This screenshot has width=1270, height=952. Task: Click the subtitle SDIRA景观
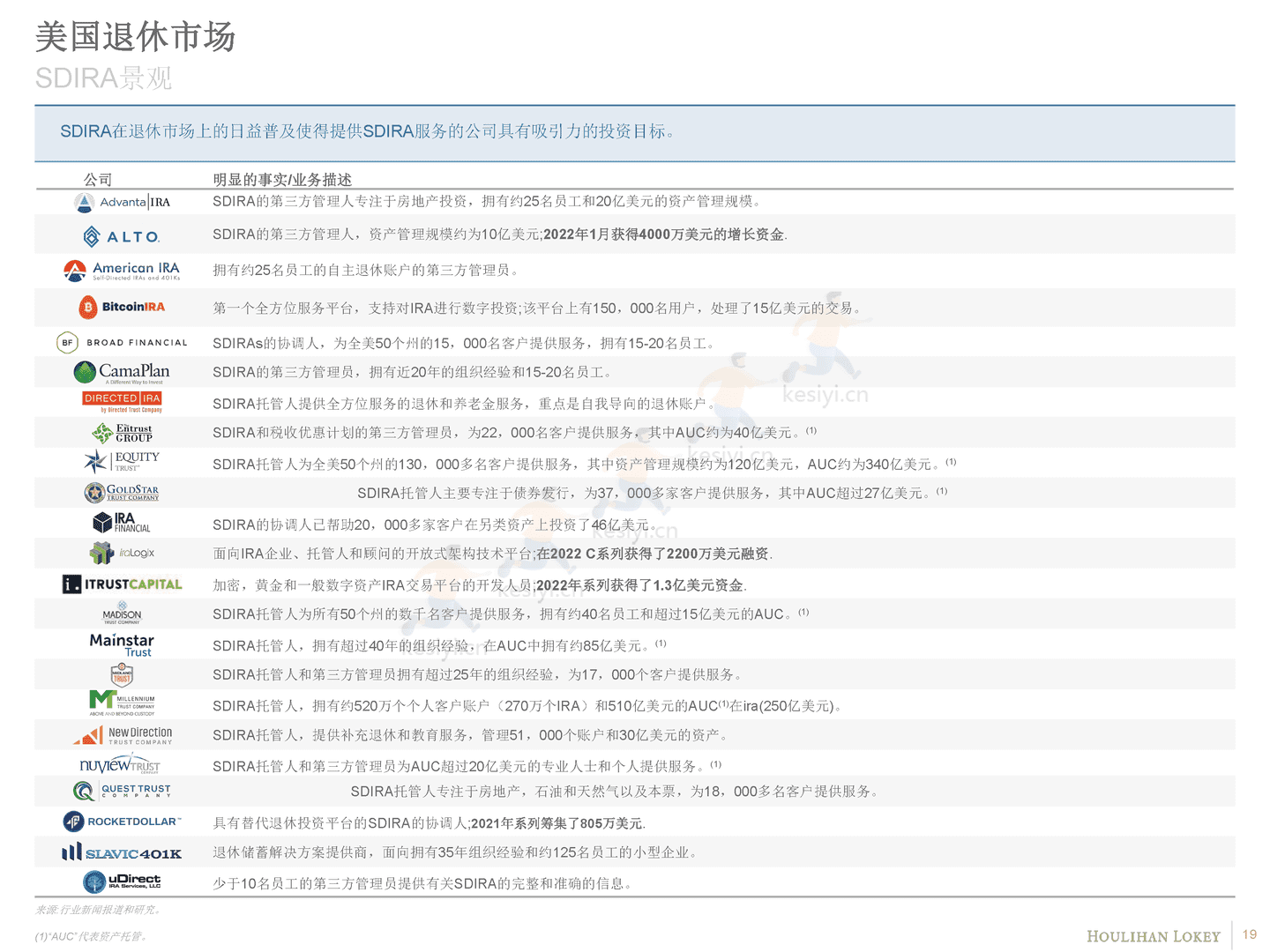point(103,78)
